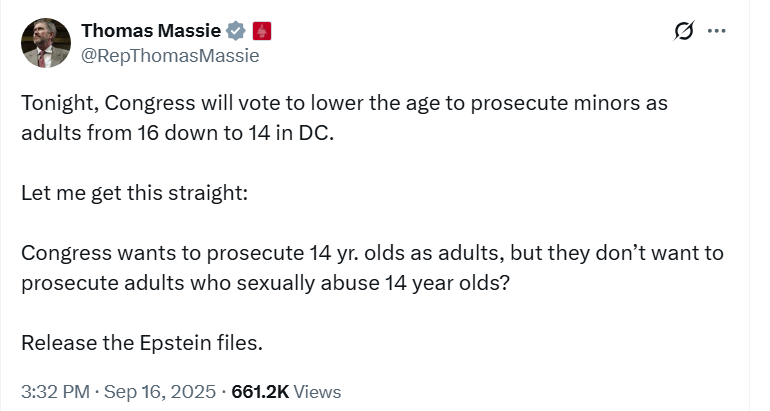Click the 'Congress wants to prosecute 14 yr.' line
The height and width of the screenshot is (411, 770).
(x=372, y=253)
